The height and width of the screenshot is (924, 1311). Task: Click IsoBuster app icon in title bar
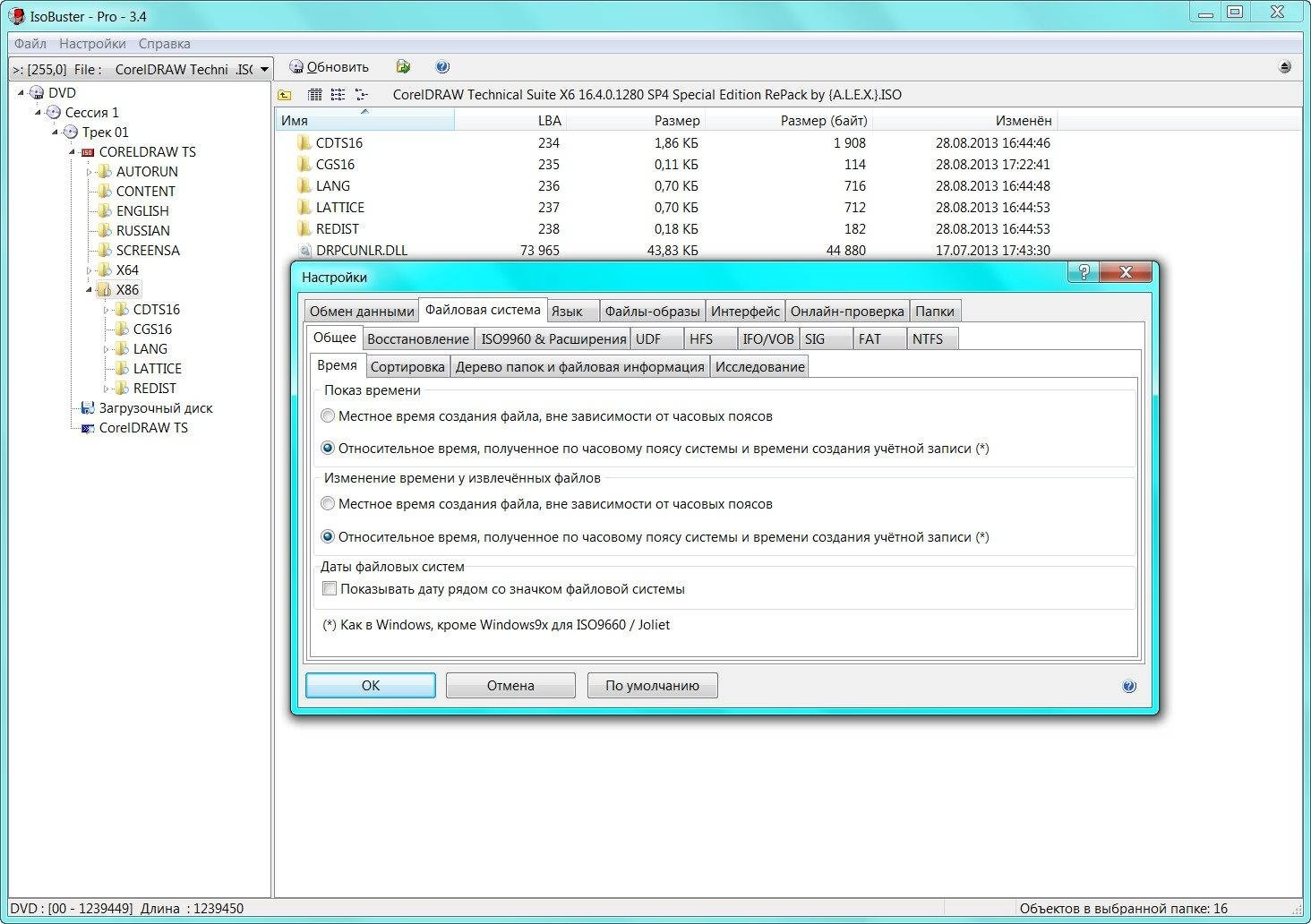17,15
